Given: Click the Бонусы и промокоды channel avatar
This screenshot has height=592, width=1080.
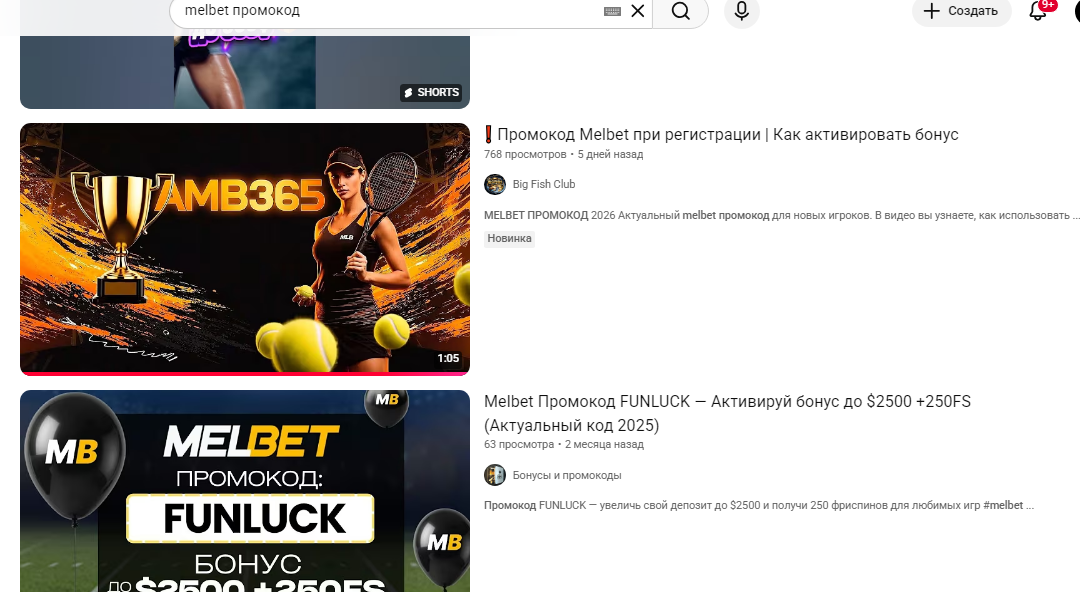Looking at the screenshot, I should (x=495, y=476).
